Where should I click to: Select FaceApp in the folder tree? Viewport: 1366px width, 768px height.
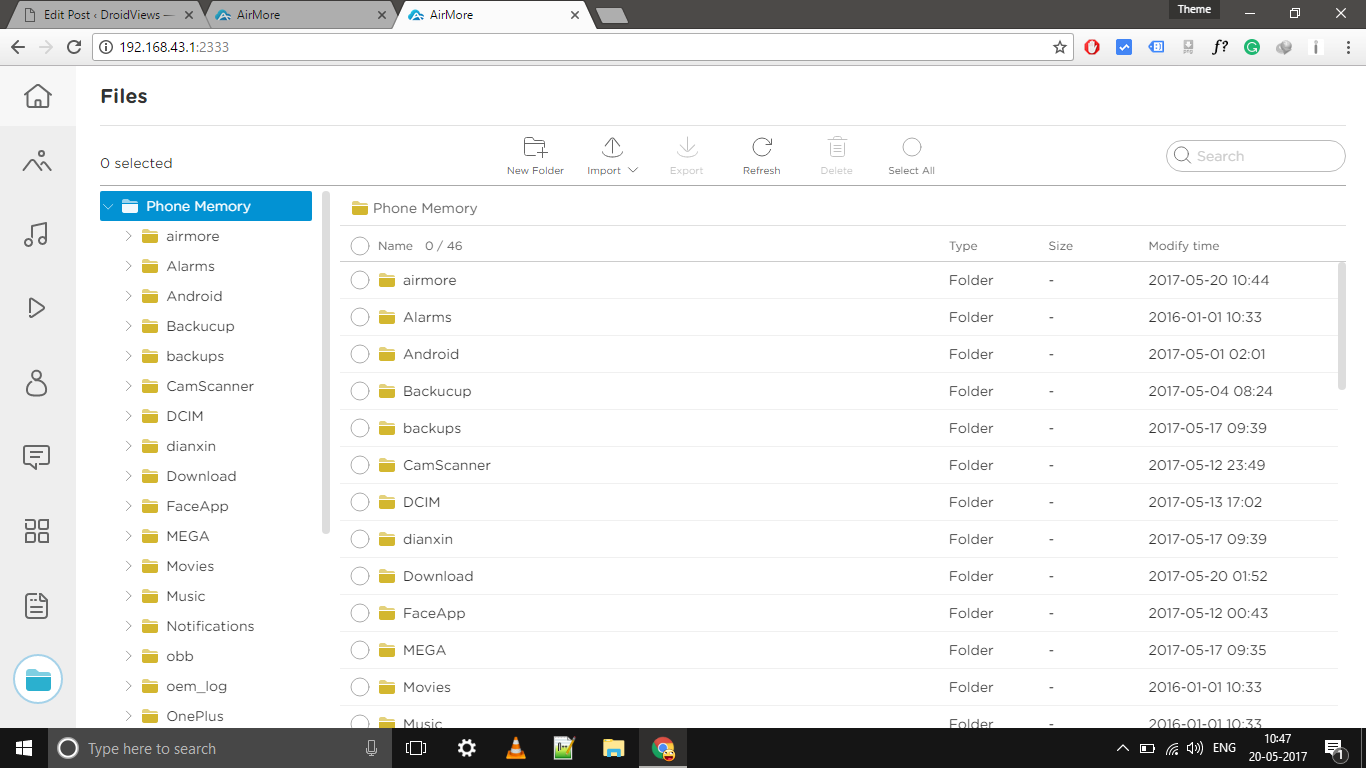(x=198, y=506)
